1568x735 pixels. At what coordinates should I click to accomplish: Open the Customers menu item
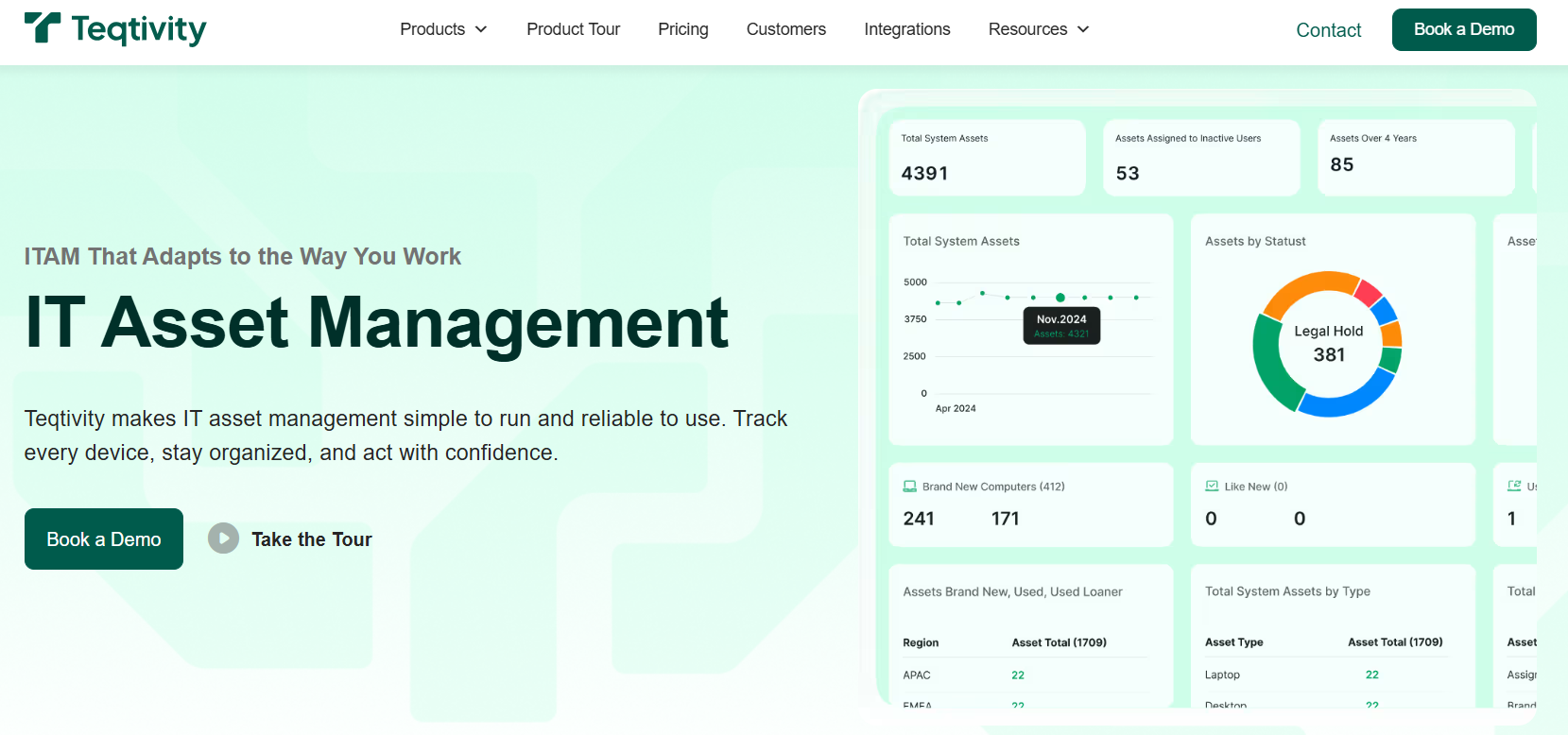tap(786, 29)
